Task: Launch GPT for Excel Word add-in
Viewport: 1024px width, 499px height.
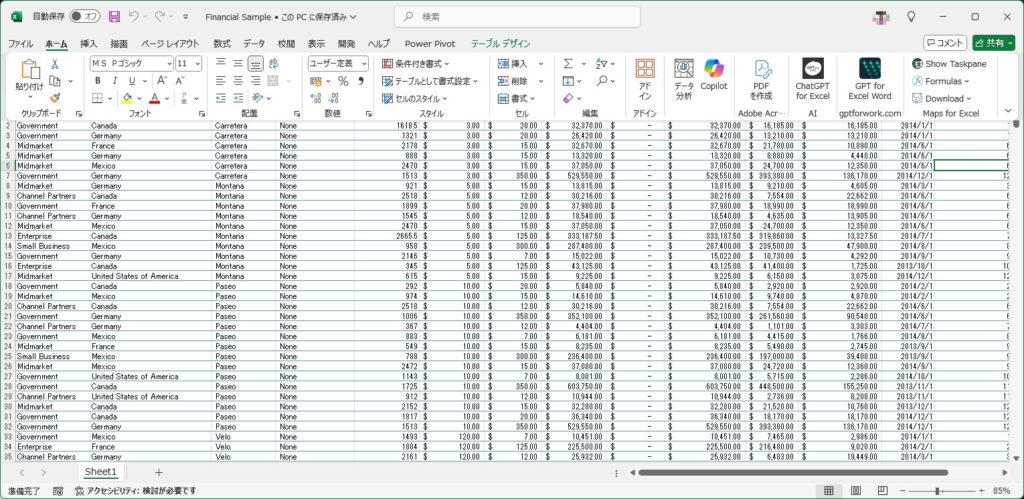Action: tap(869, 79)
